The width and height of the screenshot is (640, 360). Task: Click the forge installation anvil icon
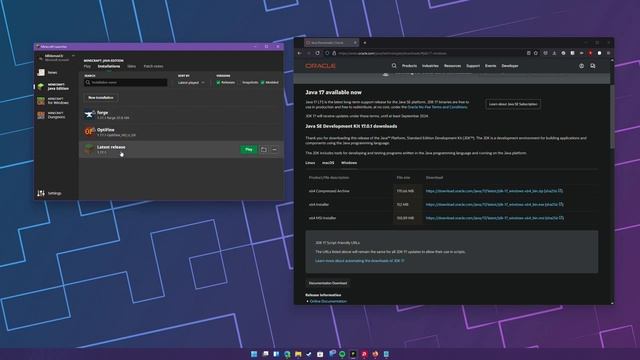[89, 114]
